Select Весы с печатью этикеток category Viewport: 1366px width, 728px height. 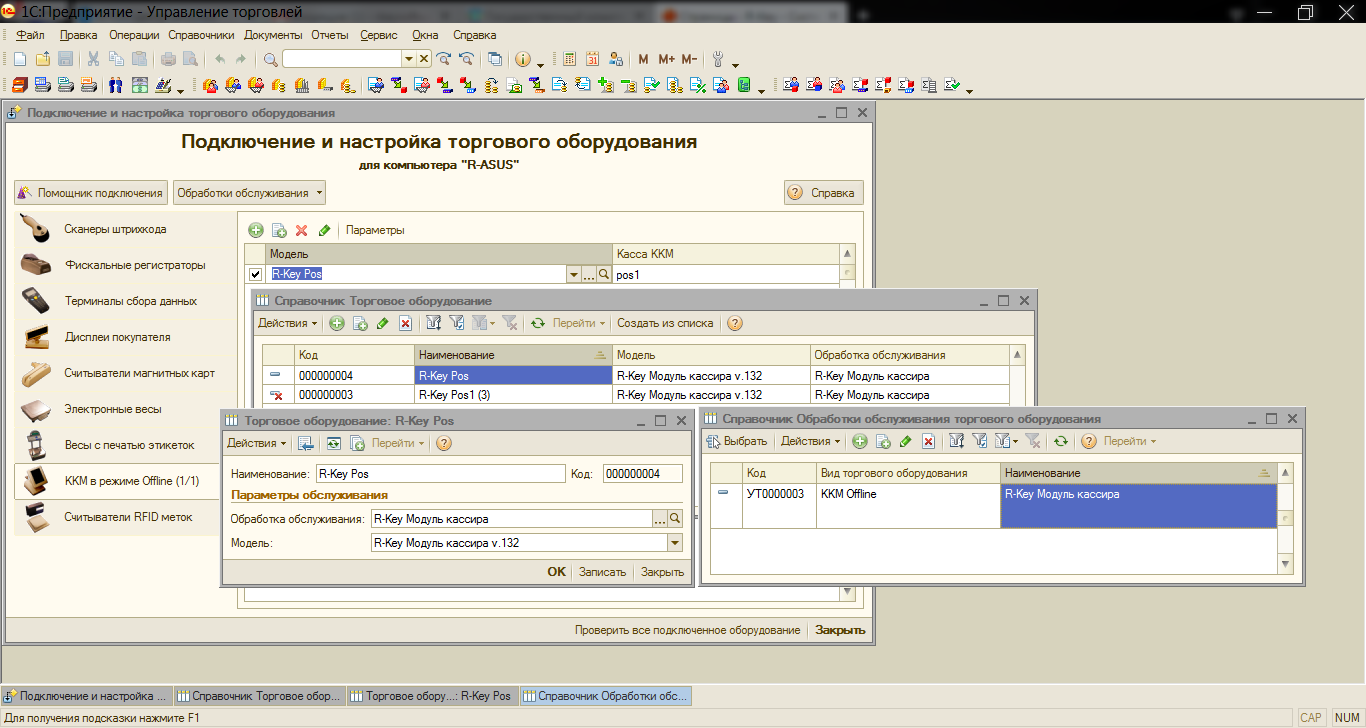pyautogui.click(x=129, y=445)
